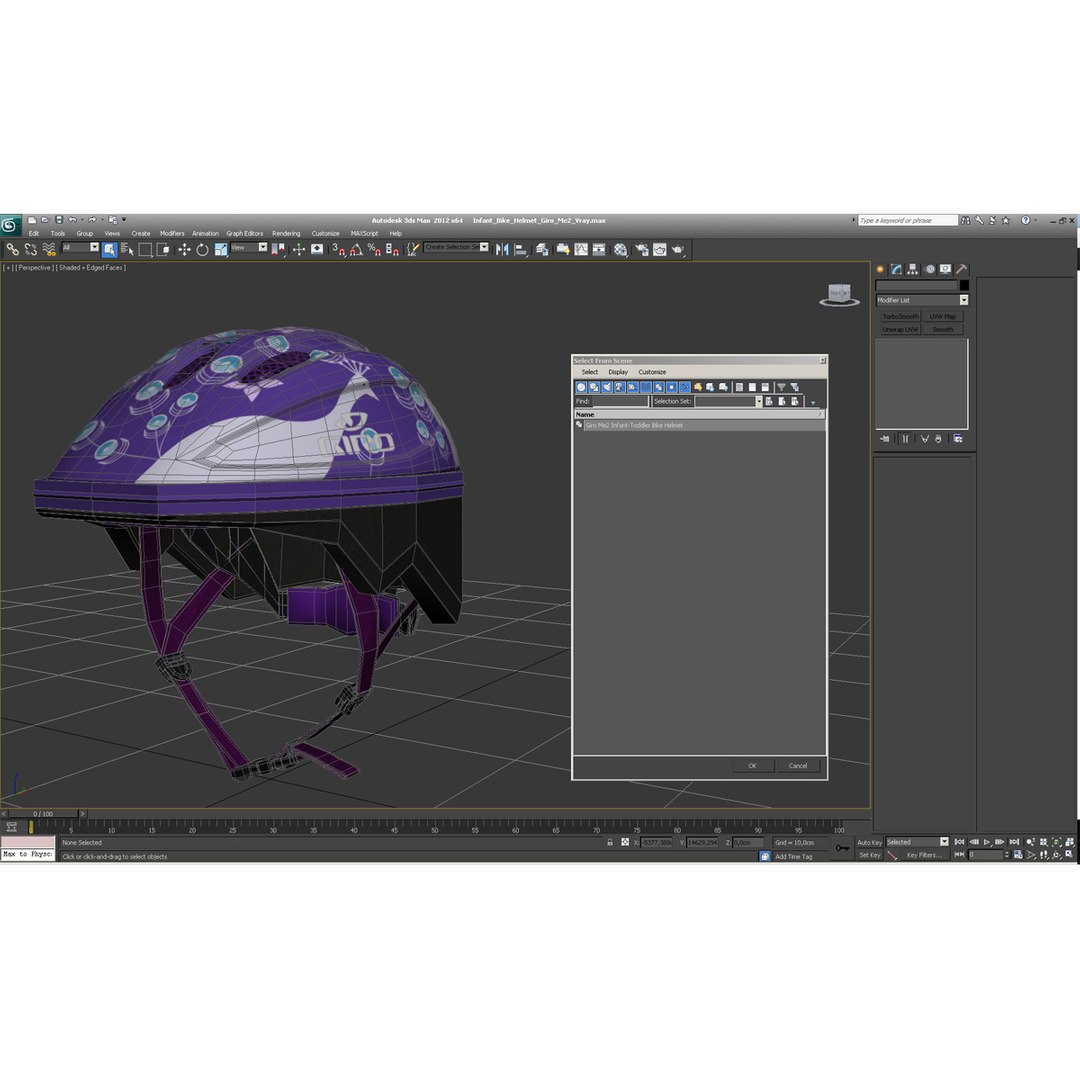Open the Utilities hammer panel tab
This screenshot has height=1080, width=1080.
click(x=962, y=269)
